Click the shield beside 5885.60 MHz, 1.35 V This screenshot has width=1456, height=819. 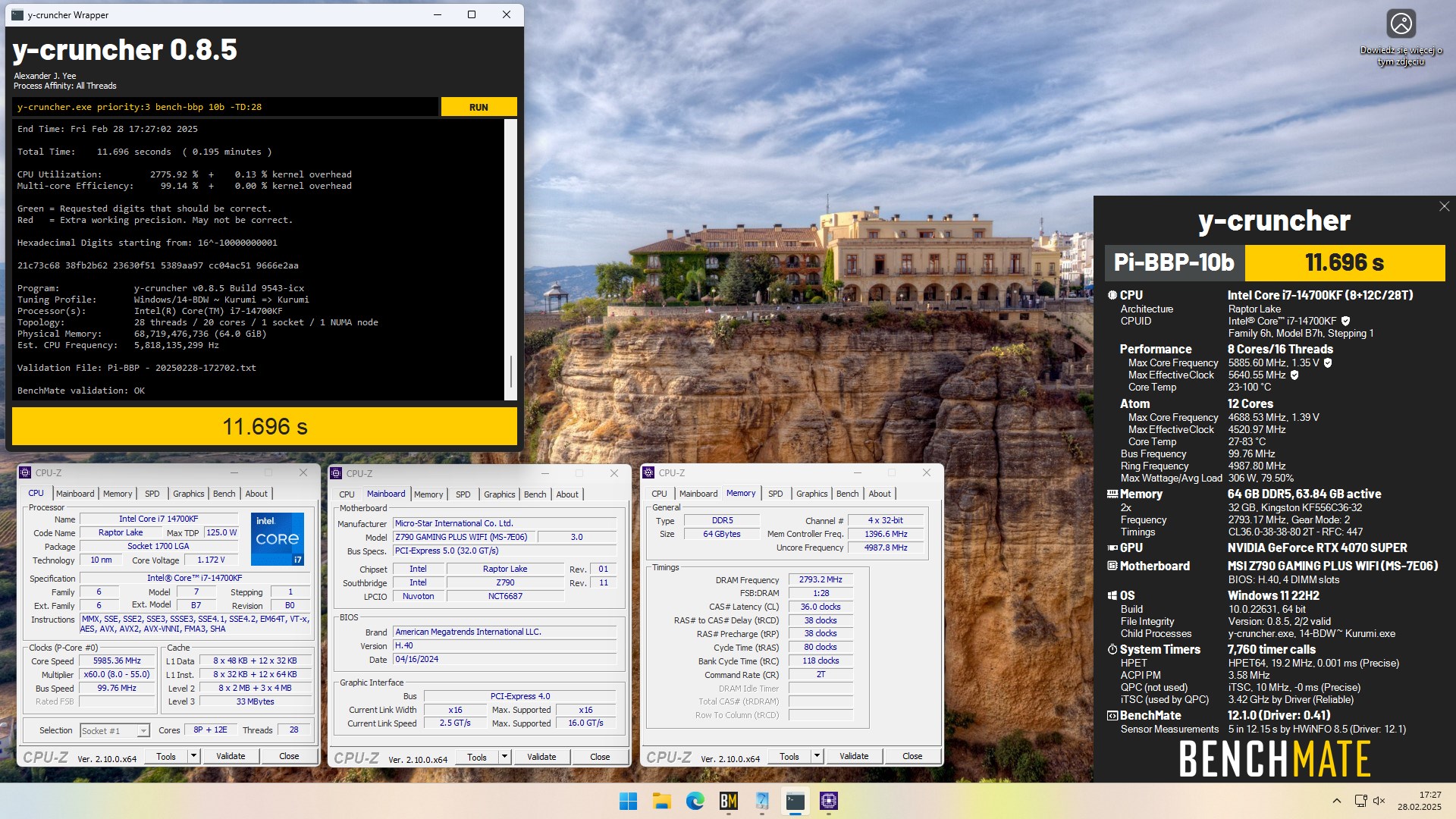(x=1328, y=362)
